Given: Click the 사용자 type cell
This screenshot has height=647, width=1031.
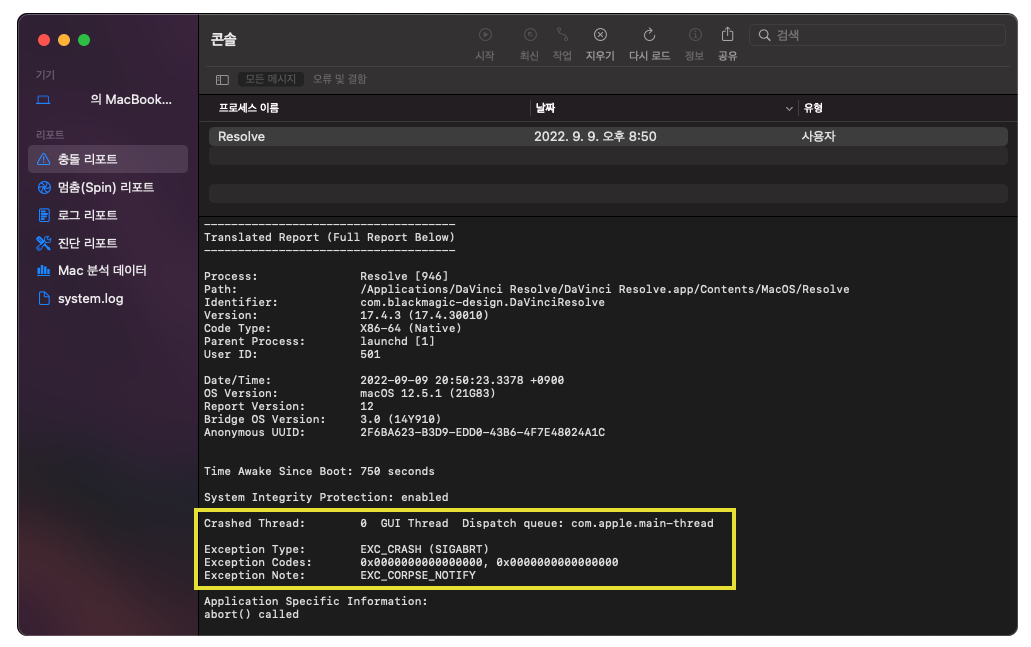Looking at the screenshot, I should click(818, 136).
